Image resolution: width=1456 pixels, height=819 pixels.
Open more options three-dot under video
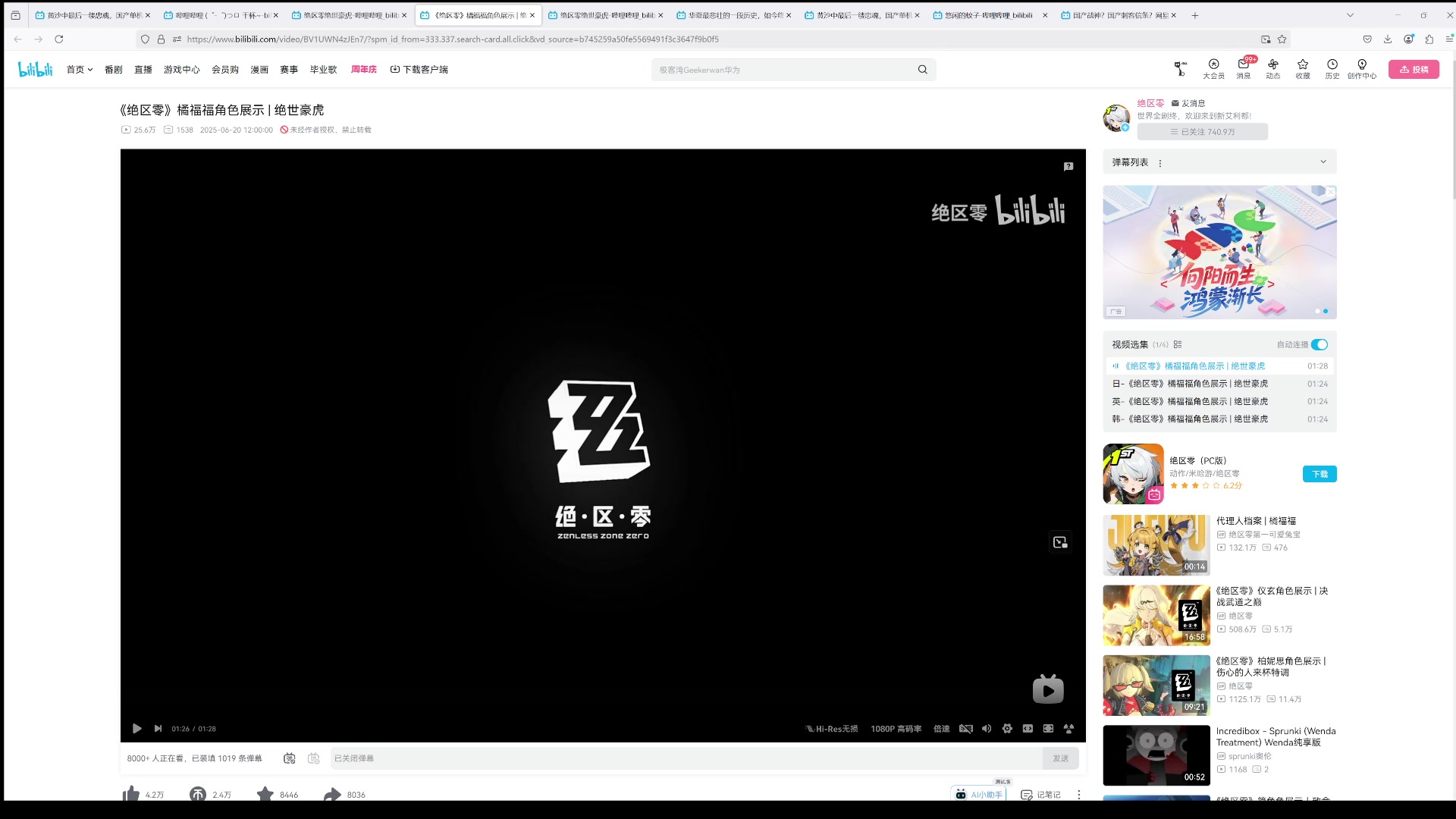pos(1078,794)
